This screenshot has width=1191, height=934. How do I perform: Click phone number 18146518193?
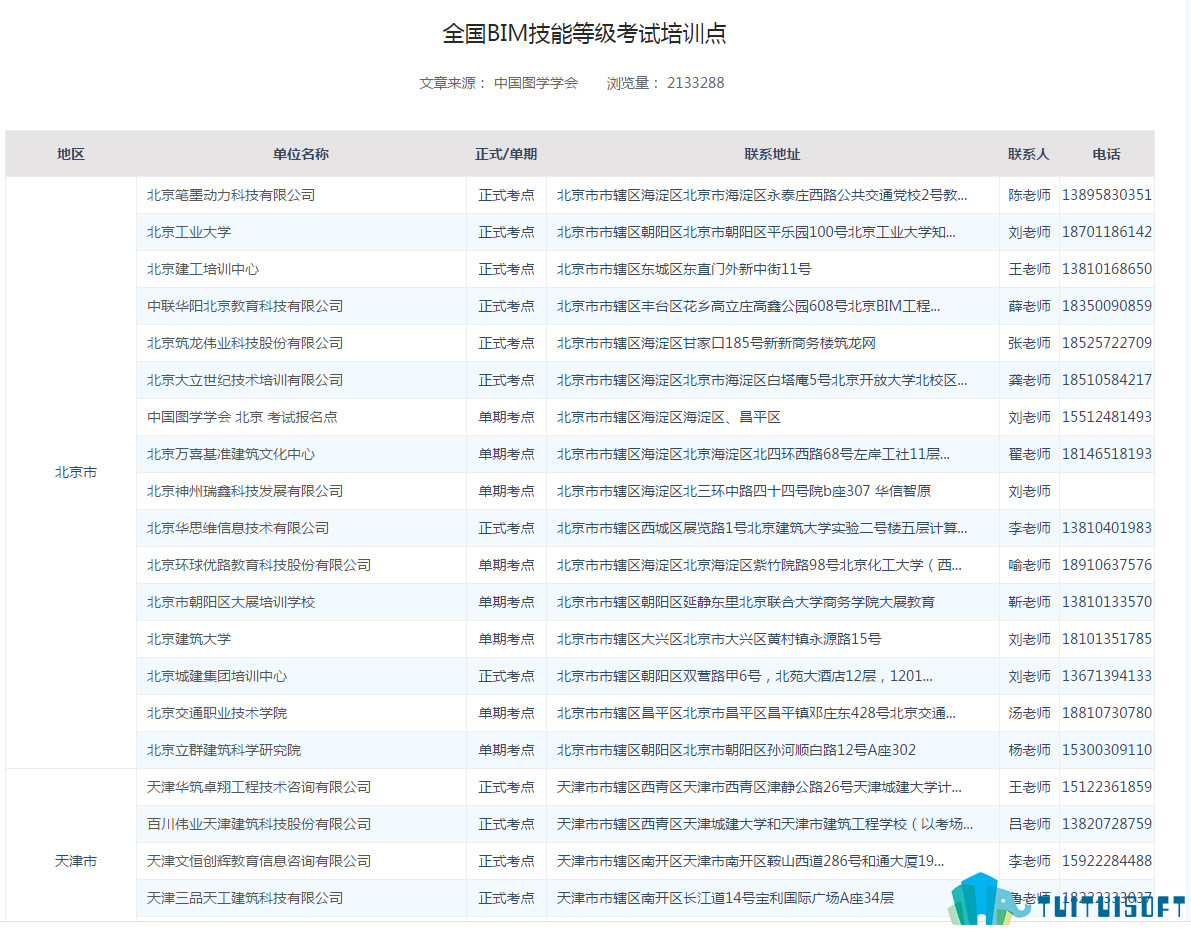point(1107,454)
